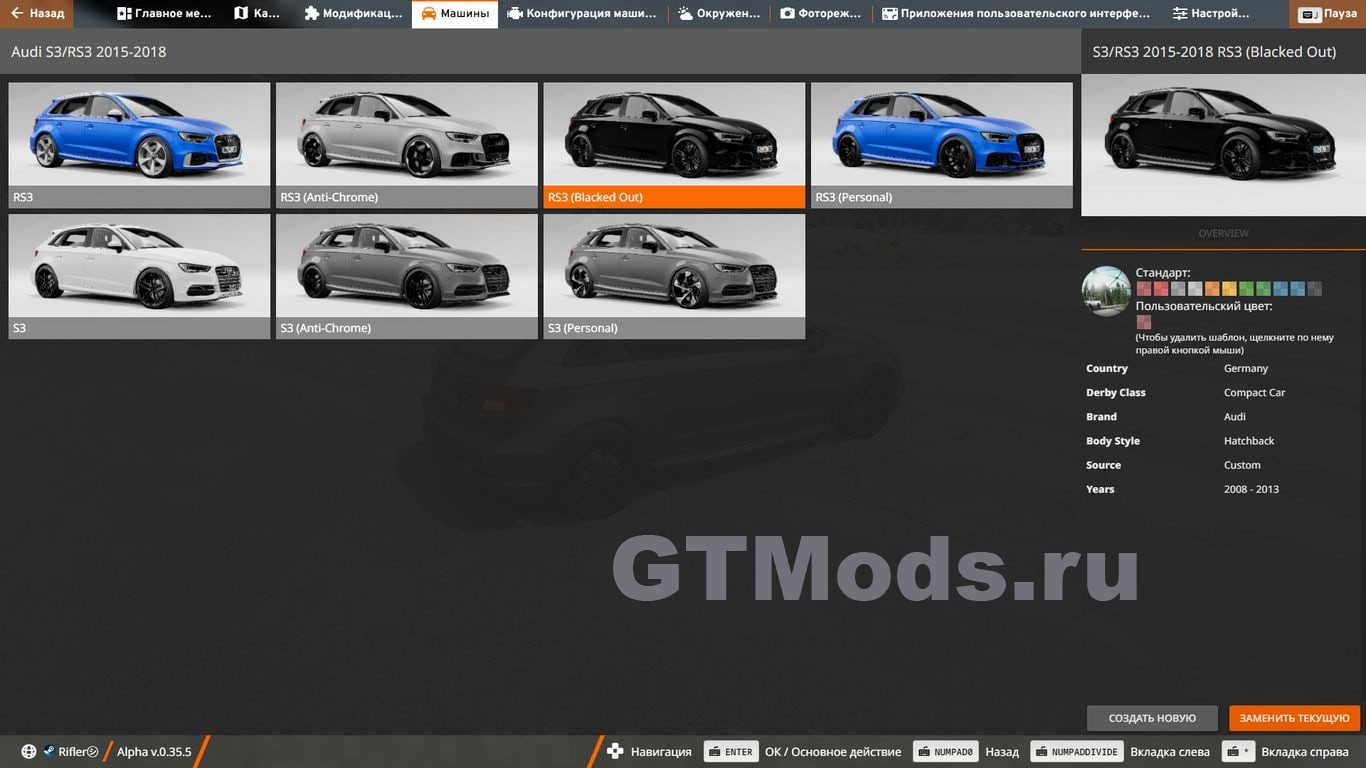Viewport: 1366px width, 768px height.
Task: Pick the orange standard color swatch
Action: pyautogui.click(x=1212, y=289)
